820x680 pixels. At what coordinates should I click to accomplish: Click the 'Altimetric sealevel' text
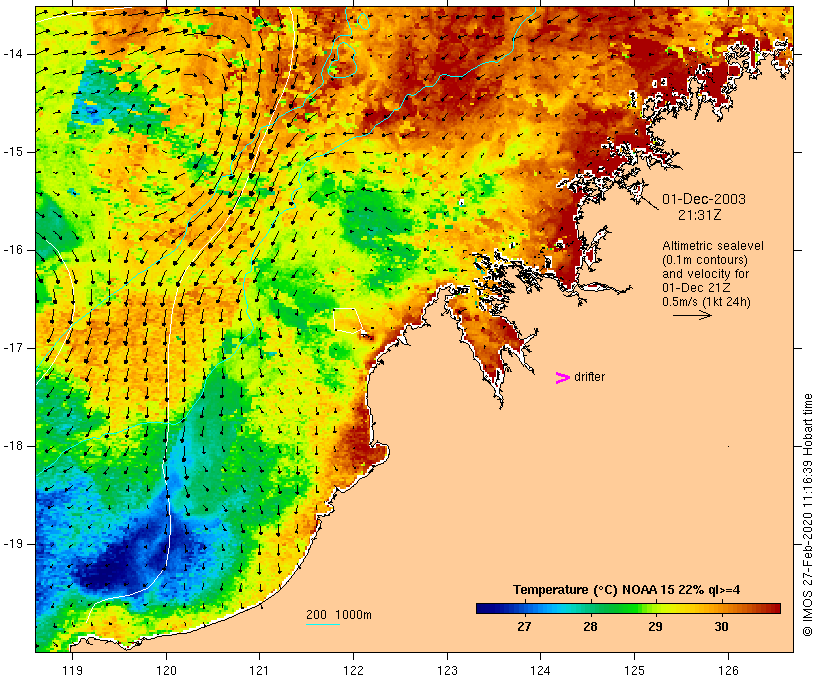coord(713,245)
